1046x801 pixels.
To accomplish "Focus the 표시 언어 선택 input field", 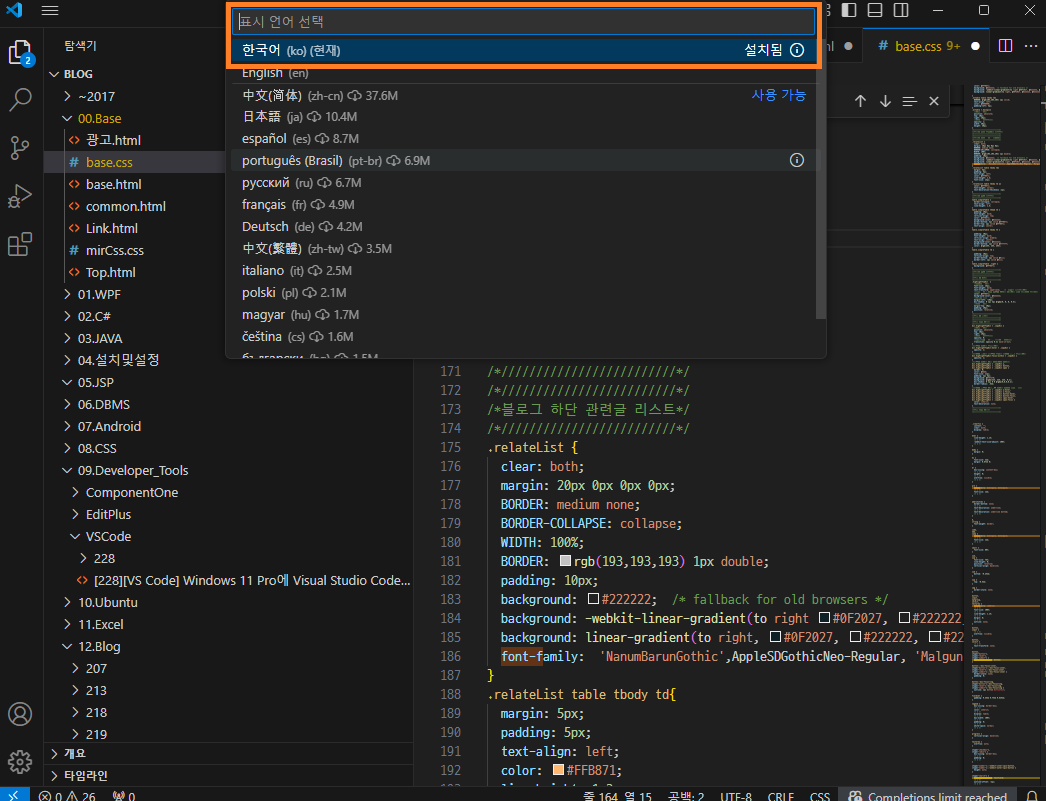I will [524, 21].
